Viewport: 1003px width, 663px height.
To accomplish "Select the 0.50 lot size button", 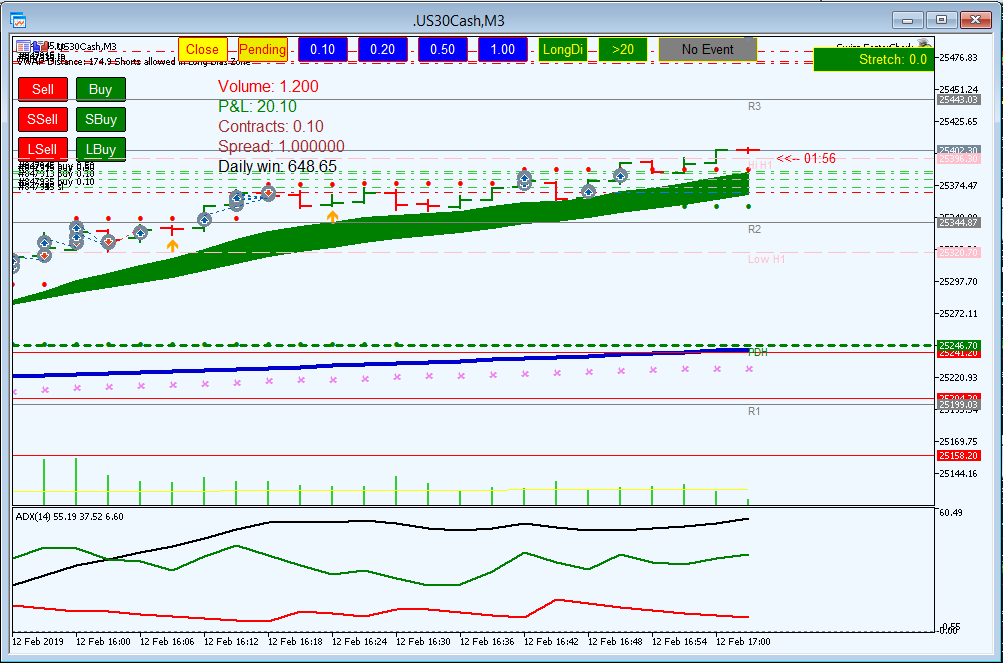I will (x=443, y=50).
